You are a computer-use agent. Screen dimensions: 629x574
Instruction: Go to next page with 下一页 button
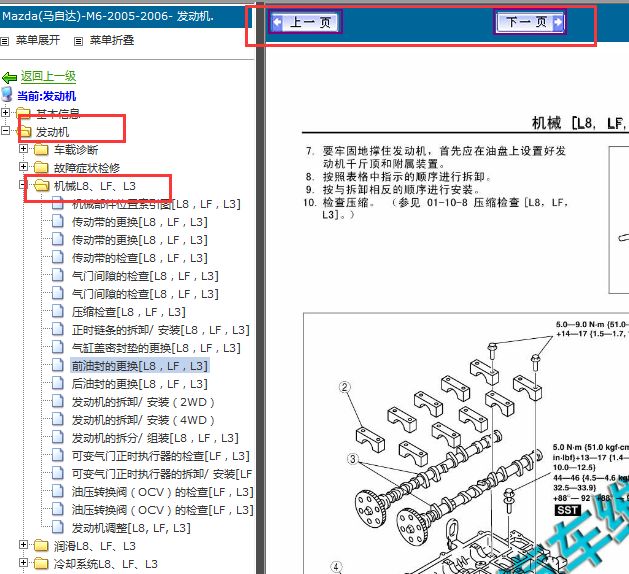pos(530,22)
